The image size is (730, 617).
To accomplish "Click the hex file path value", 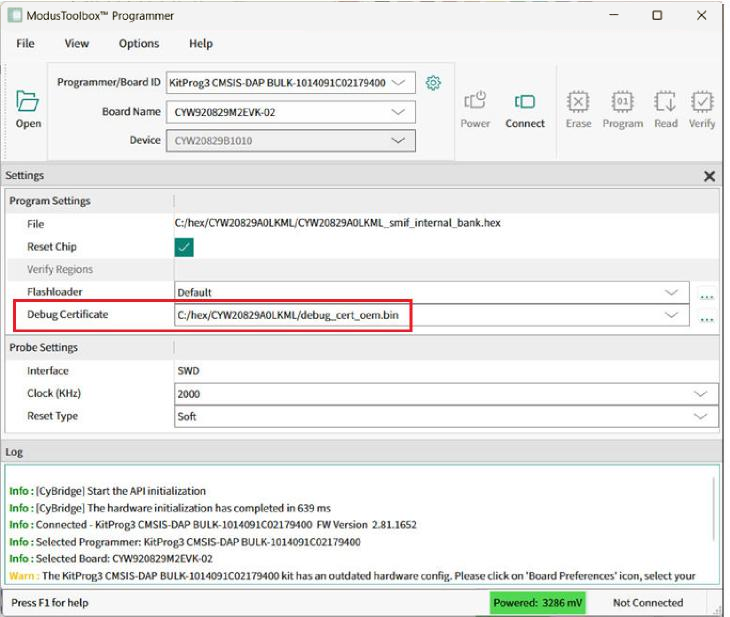I will [338, 223].
